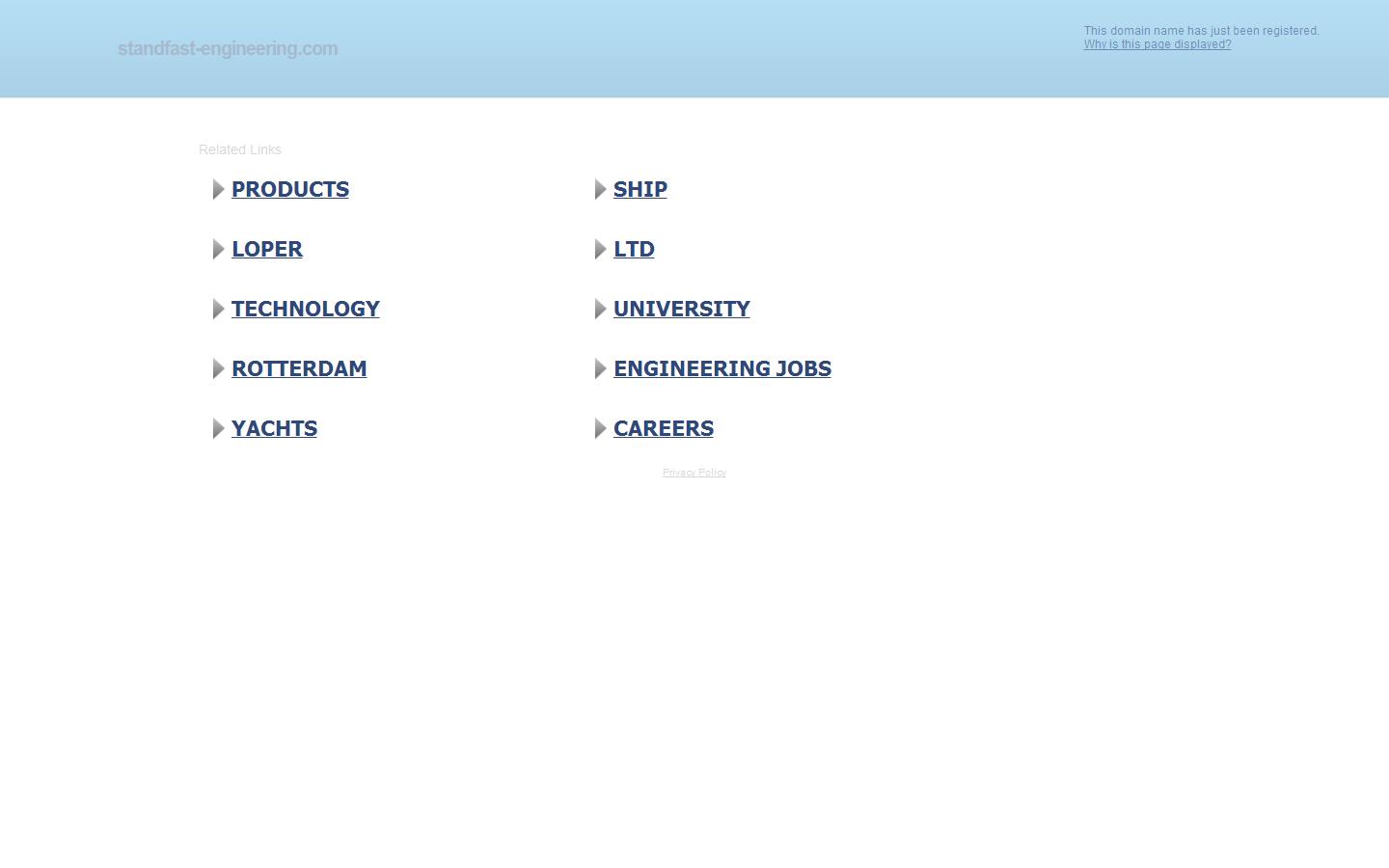
Task: Select the ROTTERDAM link
Action: [x=299, y=368]
